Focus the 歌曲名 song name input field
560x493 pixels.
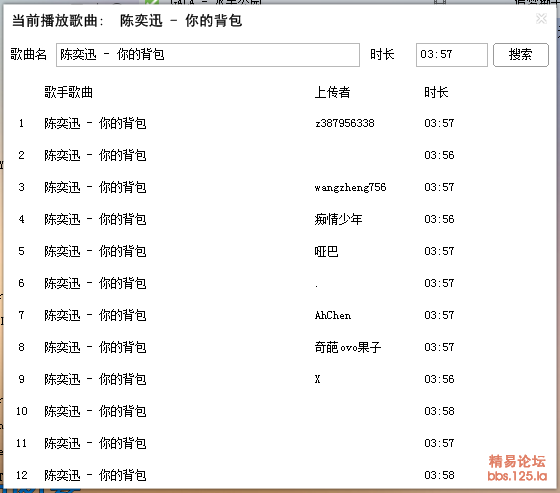tap(208, 55)
